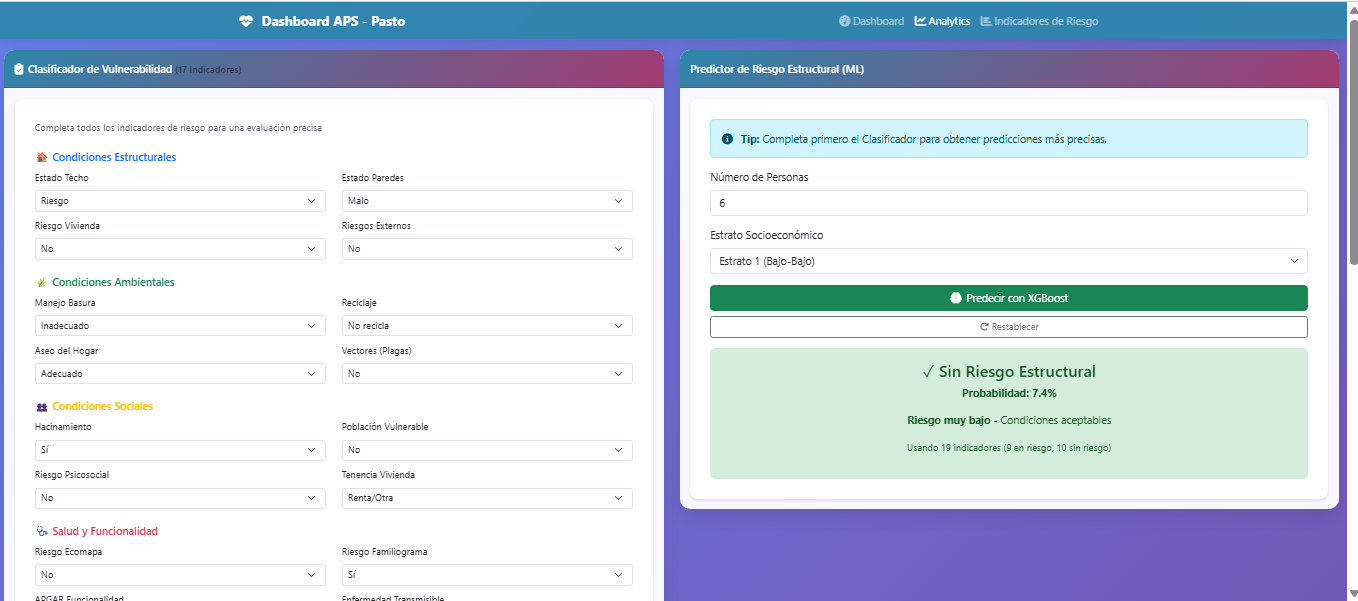Open the Estrato Socioeconómico dropdown
Image resolution: width=1358 pixels, height=601 pixels.
1009,261
